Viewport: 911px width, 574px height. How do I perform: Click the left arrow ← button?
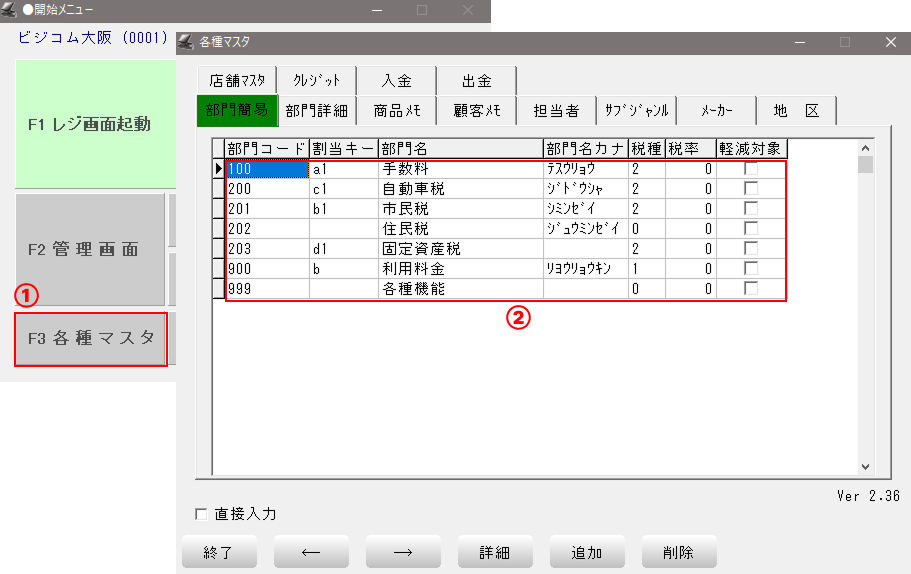click(311, 552)
